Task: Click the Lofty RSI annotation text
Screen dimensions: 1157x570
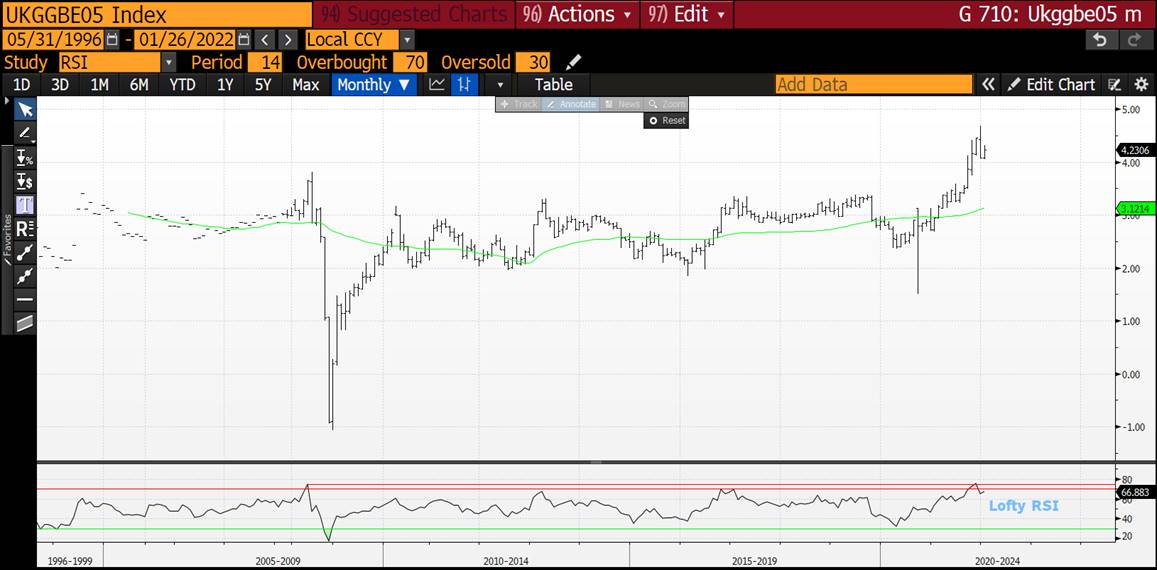Action: [1023, 506]
